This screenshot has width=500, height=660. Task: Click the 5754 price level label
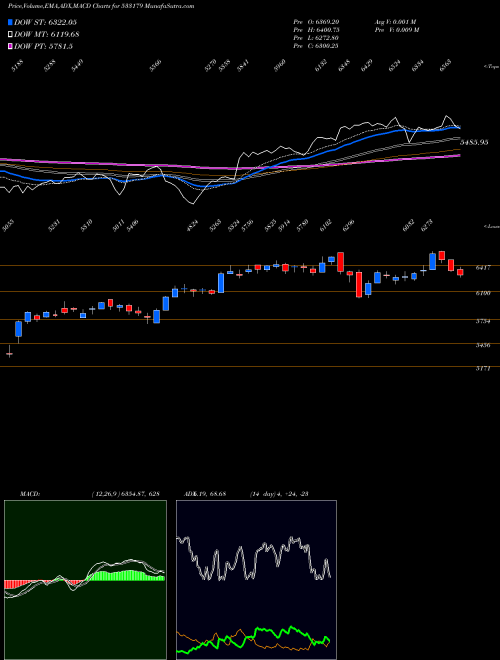coord(483,321)
